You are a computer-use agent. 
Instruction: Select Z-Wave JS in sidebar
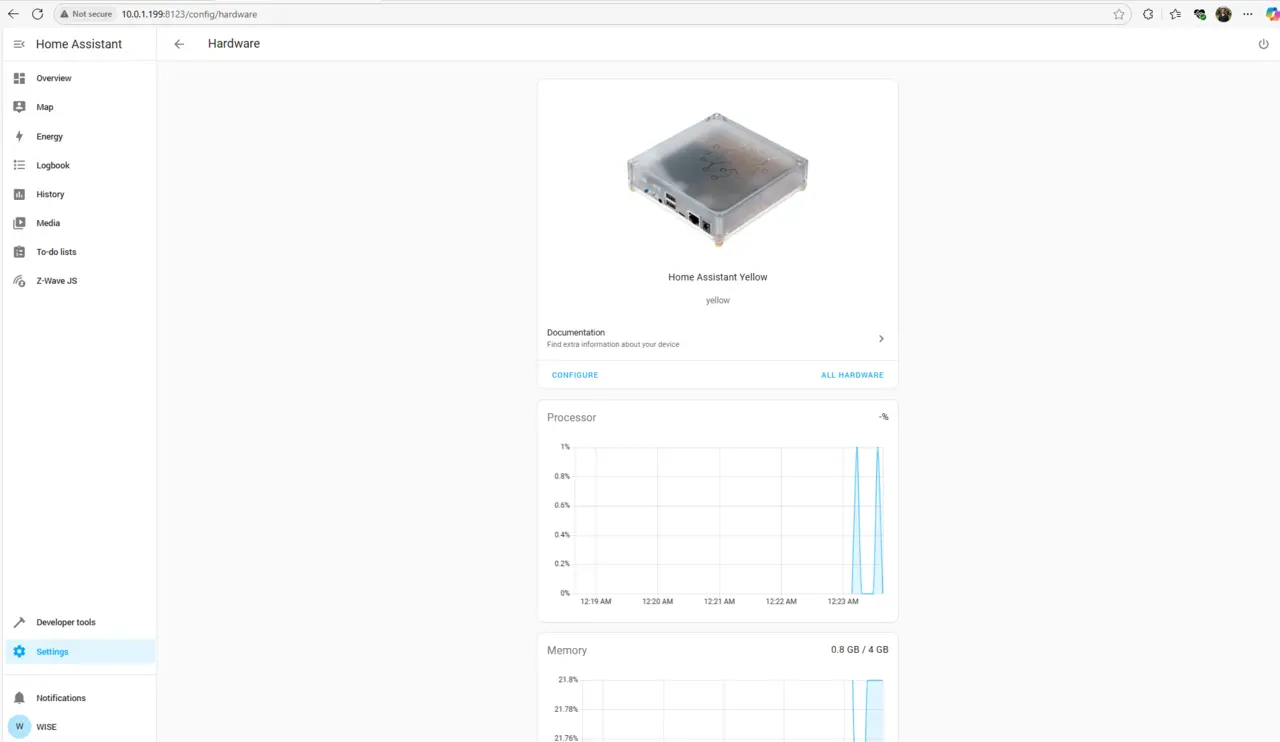(x=57, y=281)
